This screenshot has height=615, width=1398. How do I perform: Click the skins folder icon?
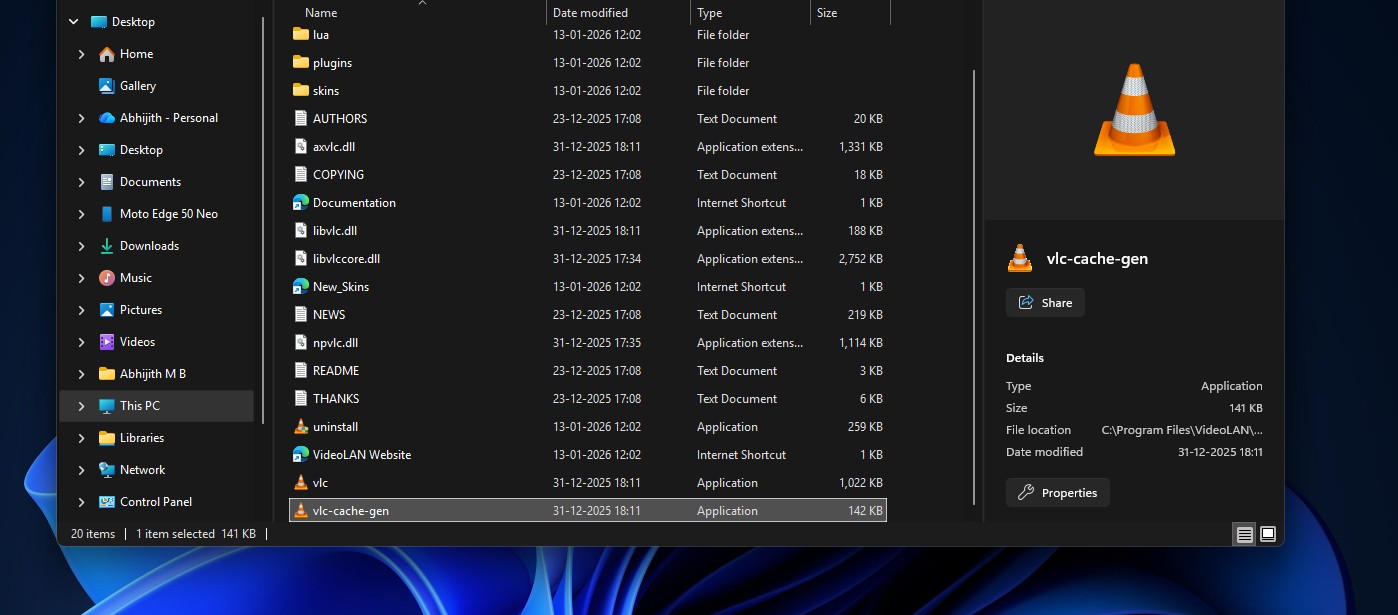tap(301, 90)
